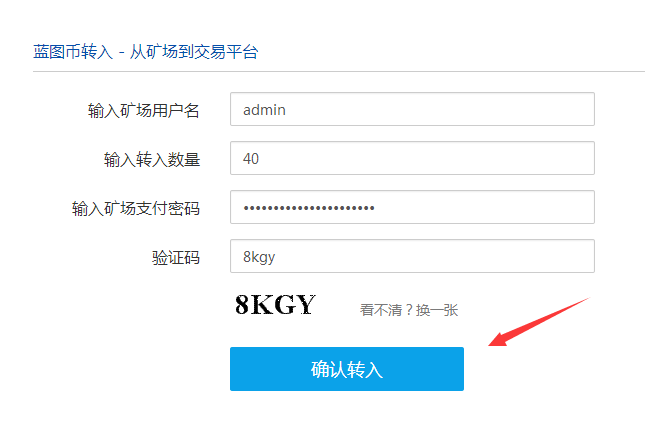Click the 输入转入数量 label
The height and width of the screenshot is (431, 645).
pyautogui.click(x=152, y=159)
